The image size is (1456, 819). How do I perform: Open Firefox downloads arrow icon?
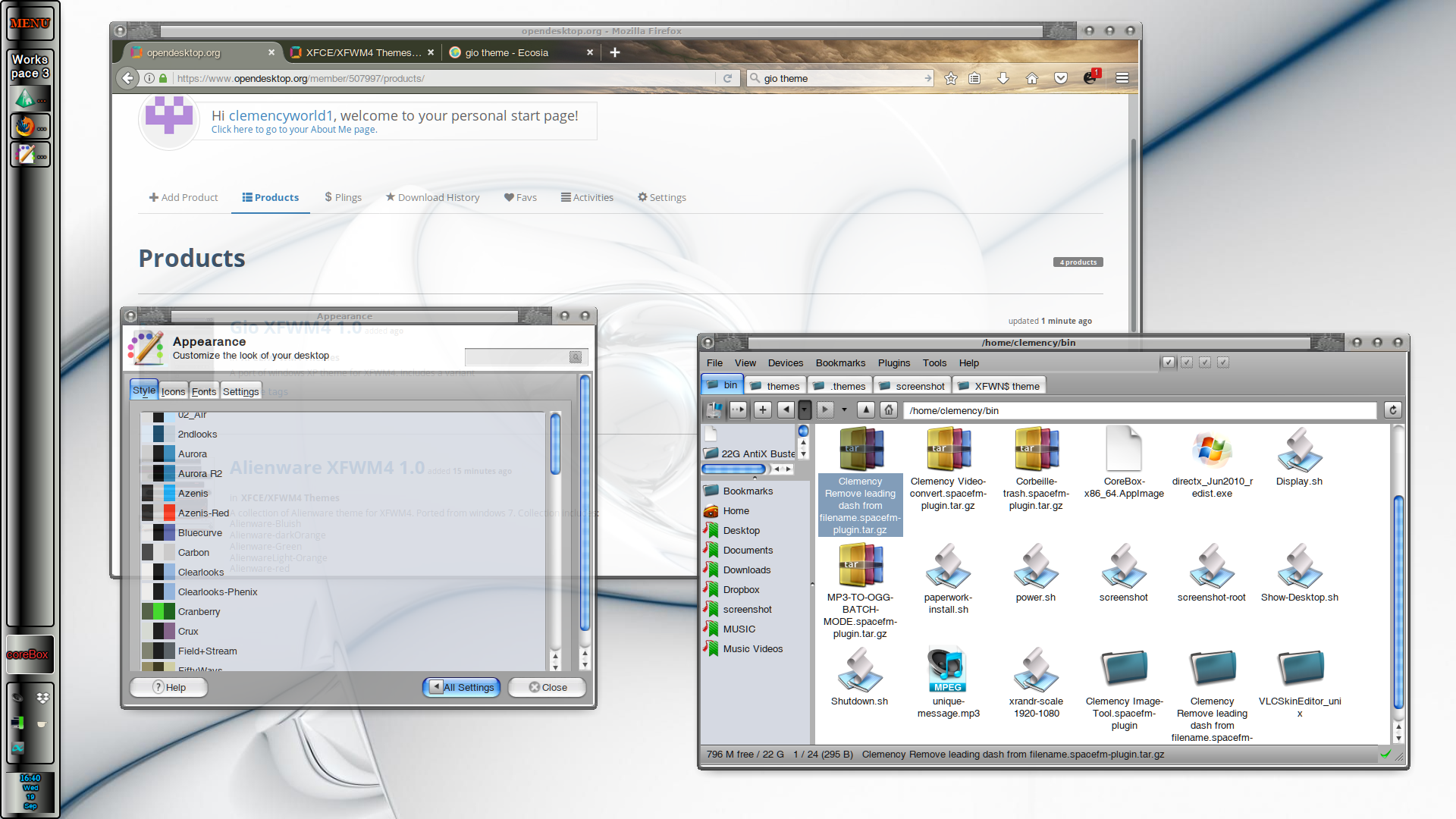[1003, 78]
